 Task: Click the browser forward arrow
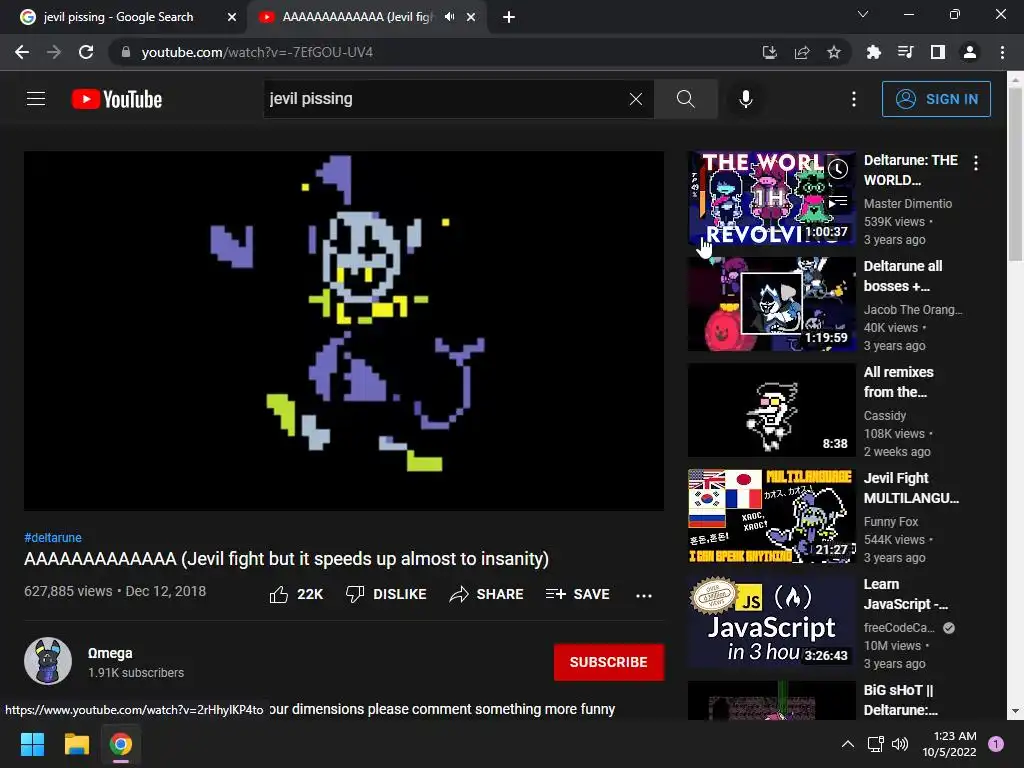click(x=54, y=52)
